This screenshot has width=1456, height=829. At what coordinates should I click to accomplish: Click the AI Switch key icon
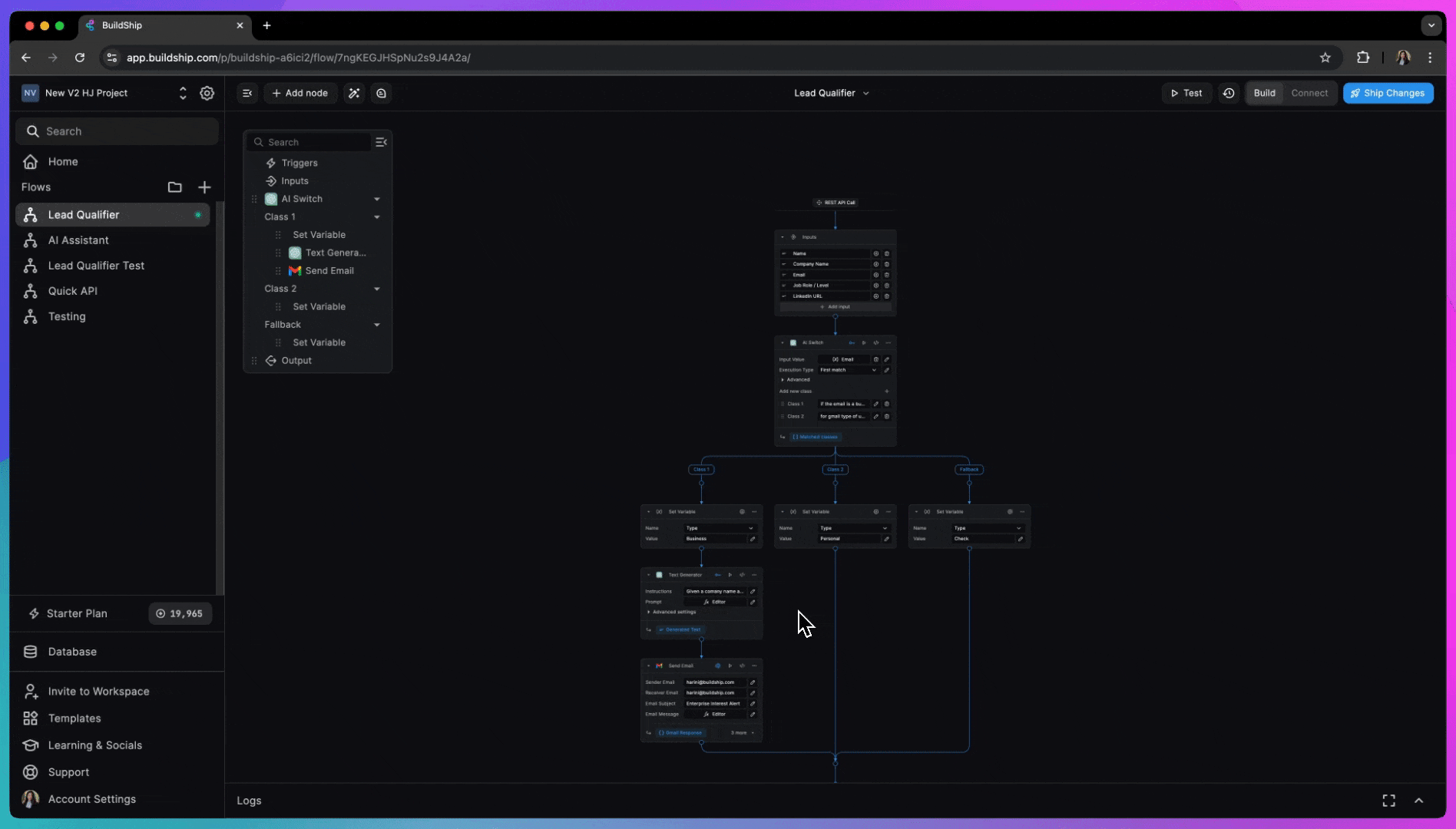tap(852, 343)
